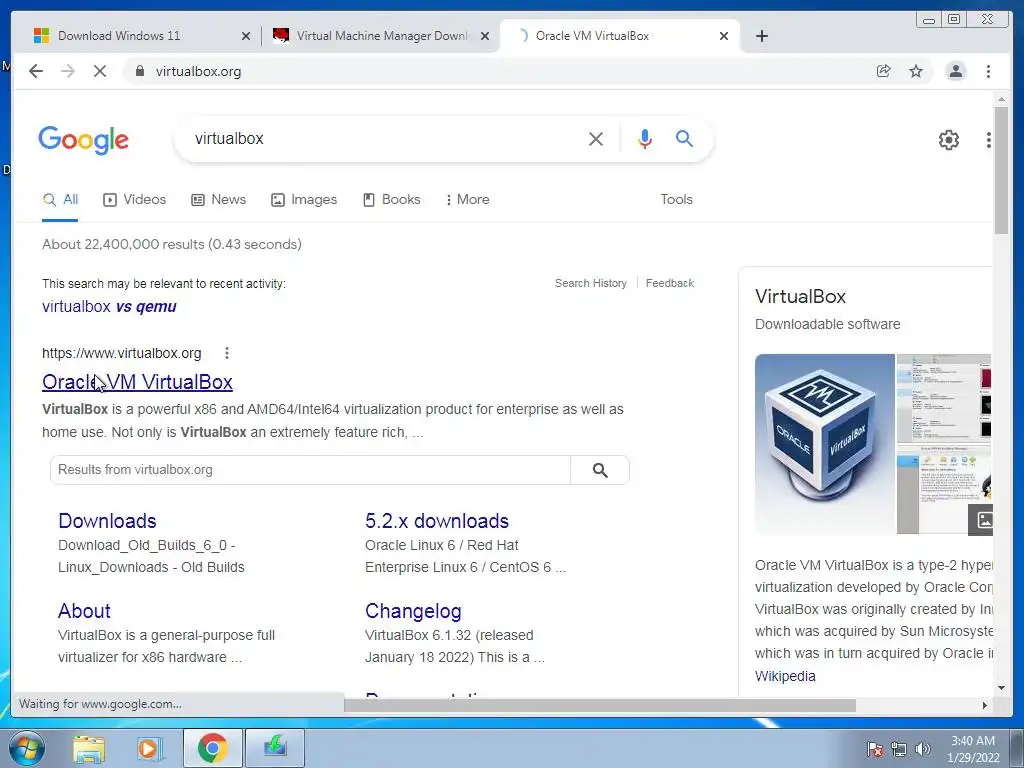Open the 5.2.x downloads sitelink
The image size is (1024, 768).
(x=437, y=521)
